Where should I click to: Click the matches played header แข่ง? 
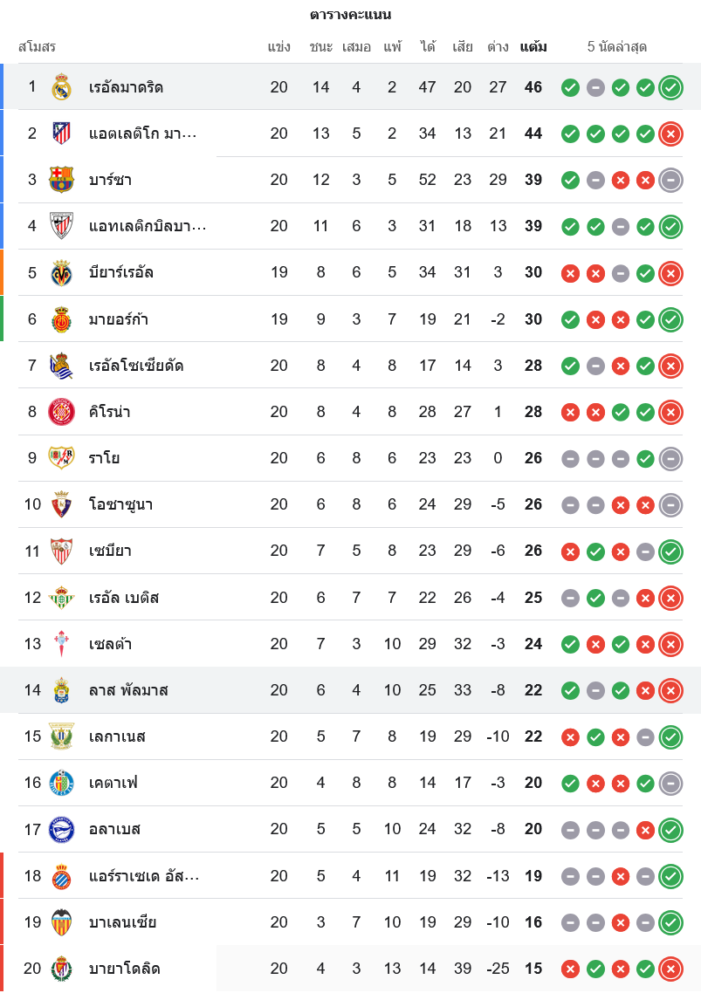point(279,47)
